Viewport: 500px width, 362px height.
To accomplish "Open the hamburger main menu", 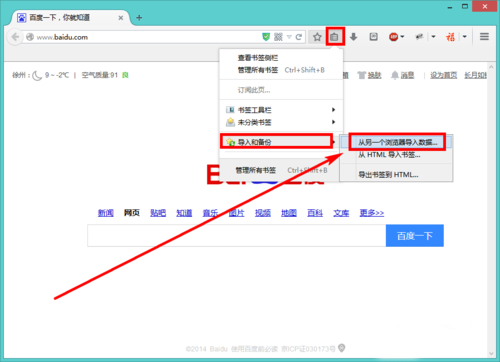I will coord(484,37).
